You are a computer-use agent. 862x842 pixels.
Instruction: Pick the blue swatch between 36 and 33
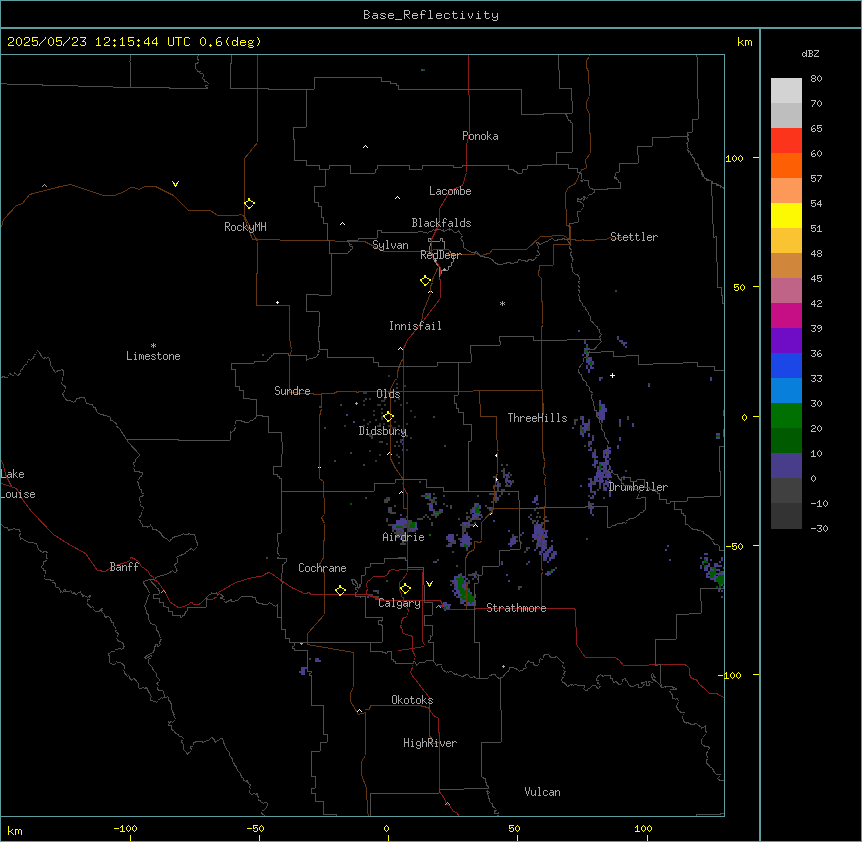[x=786, y=365]
